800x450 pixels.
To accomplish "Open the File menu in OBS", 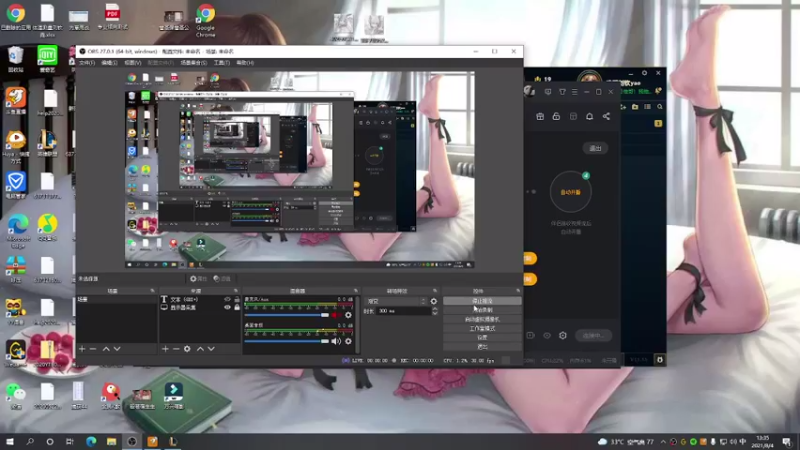I will pyautogui.click(x=87, y=63).
